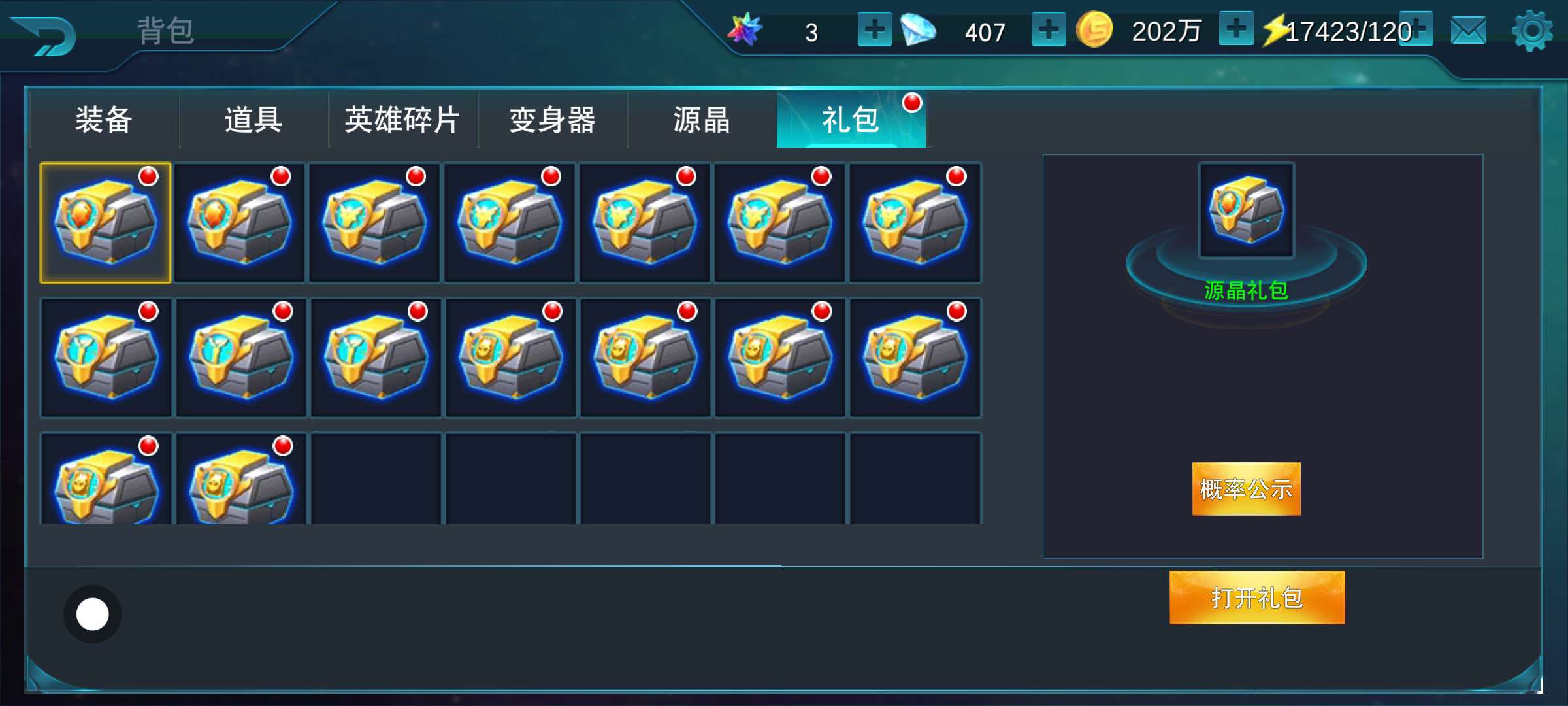Select the first chest in the second row
Viewport: 1568px width, 706px height.
point(106,358)
